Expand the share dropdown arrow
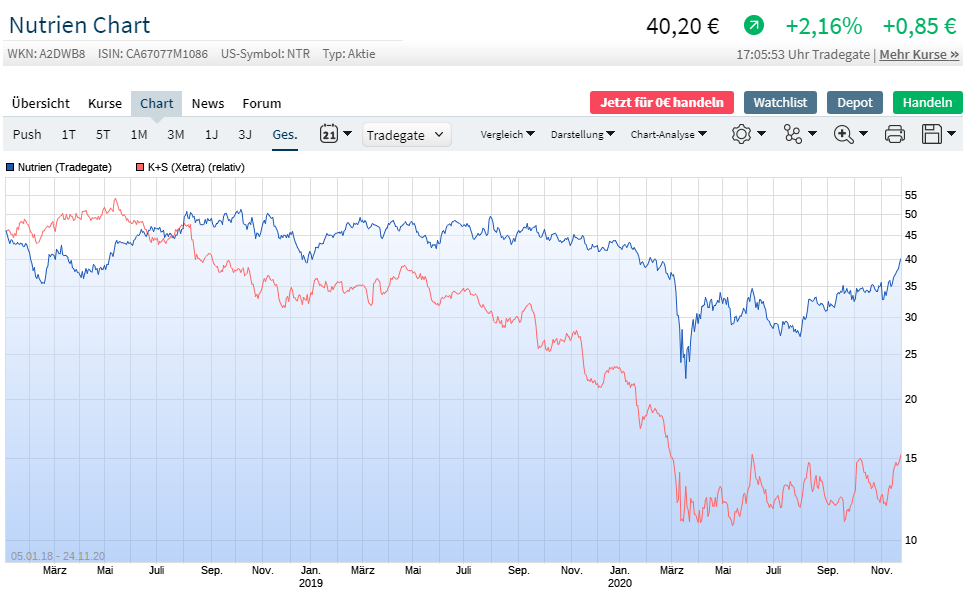973x593 pixels. click(812, 133)
